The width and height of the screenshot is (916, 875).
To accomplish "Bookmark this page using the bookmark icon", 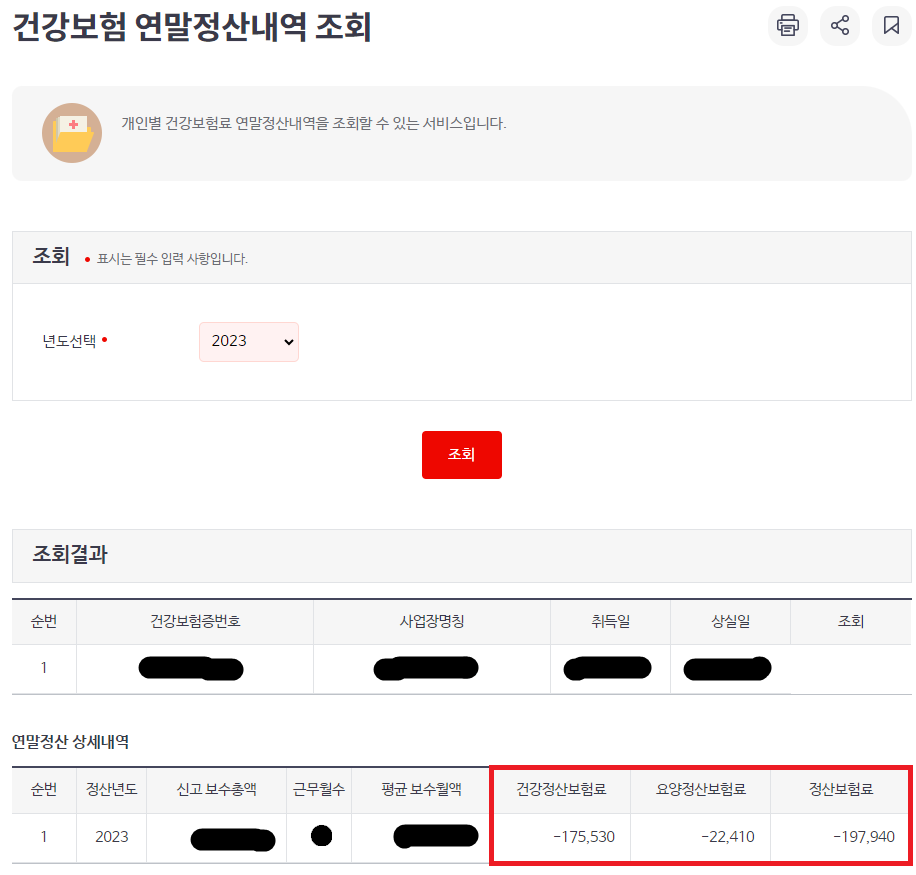I will point(891,26).
